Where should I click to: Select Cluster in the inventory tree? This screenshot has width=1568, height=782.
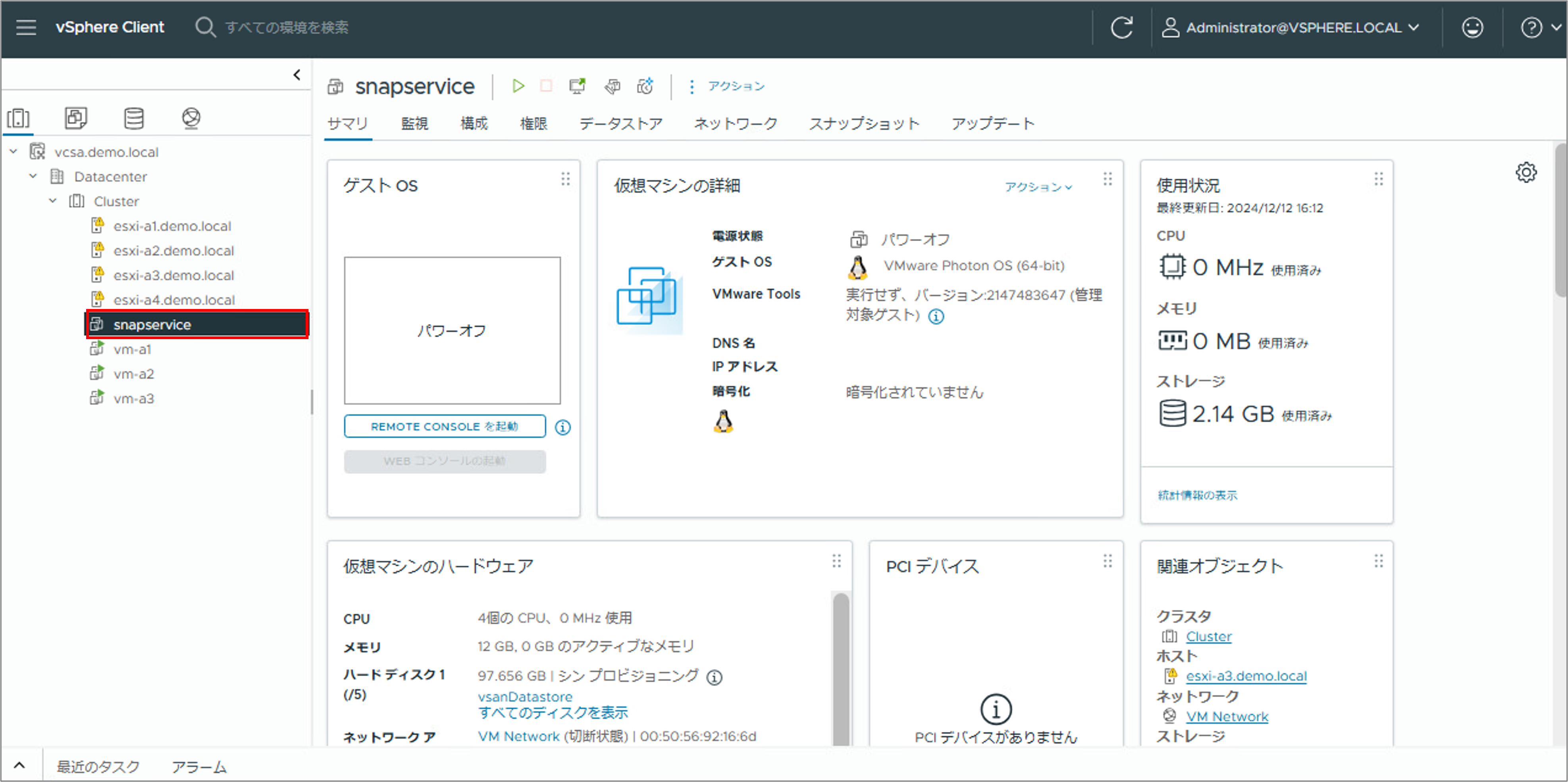(x=116, y=201)
